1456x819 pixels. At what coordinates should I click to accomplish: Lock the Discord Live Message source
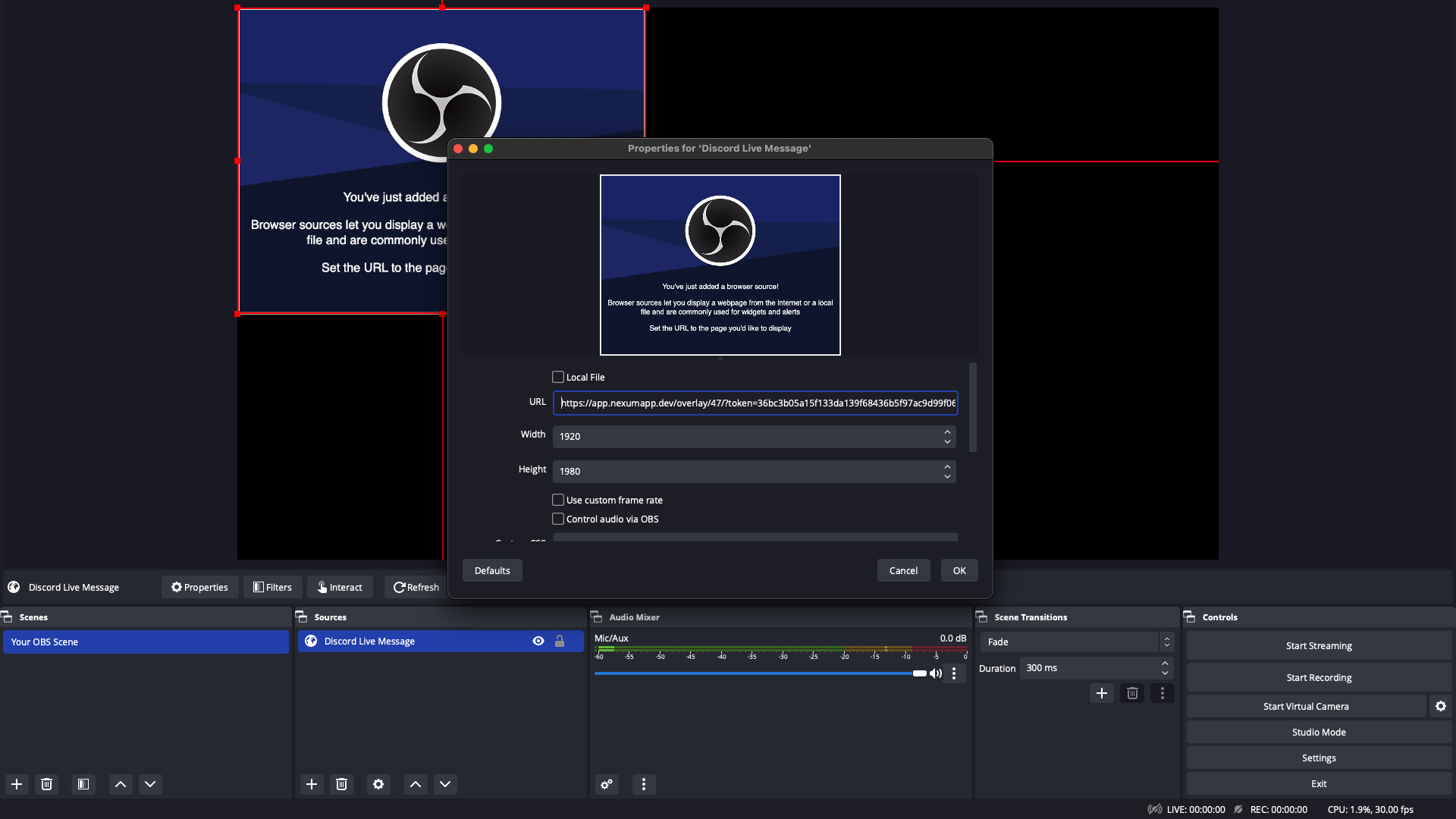pos(560,642)
